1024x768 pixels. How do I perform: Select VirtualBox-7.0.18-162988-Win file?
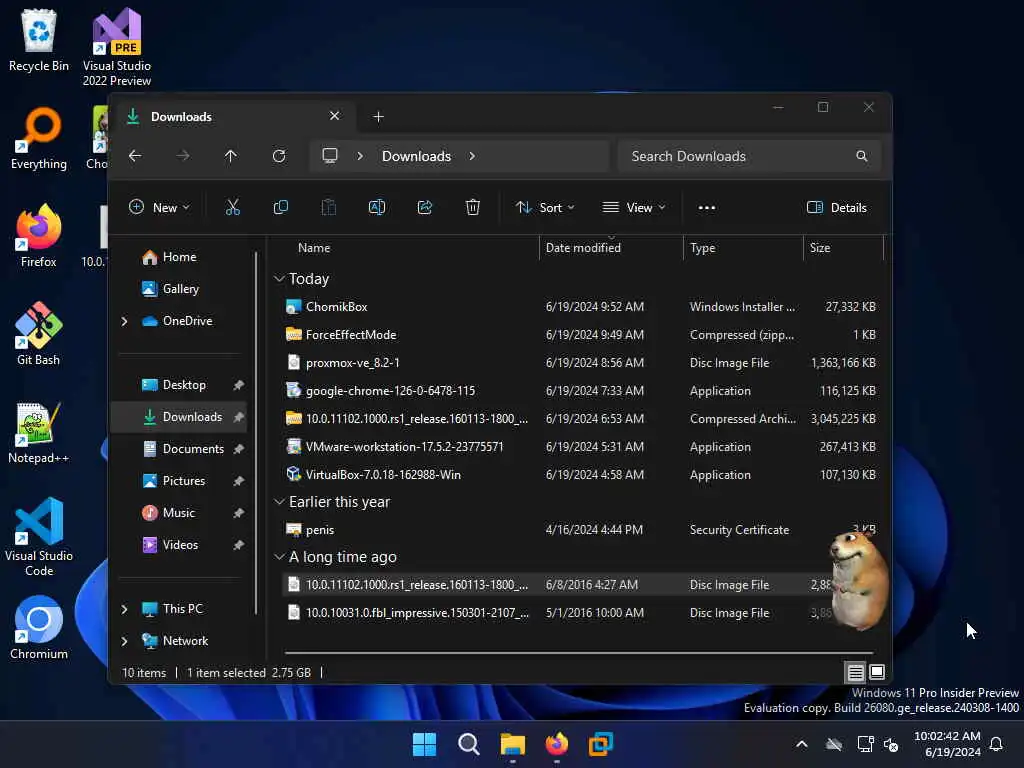[580, 475]
